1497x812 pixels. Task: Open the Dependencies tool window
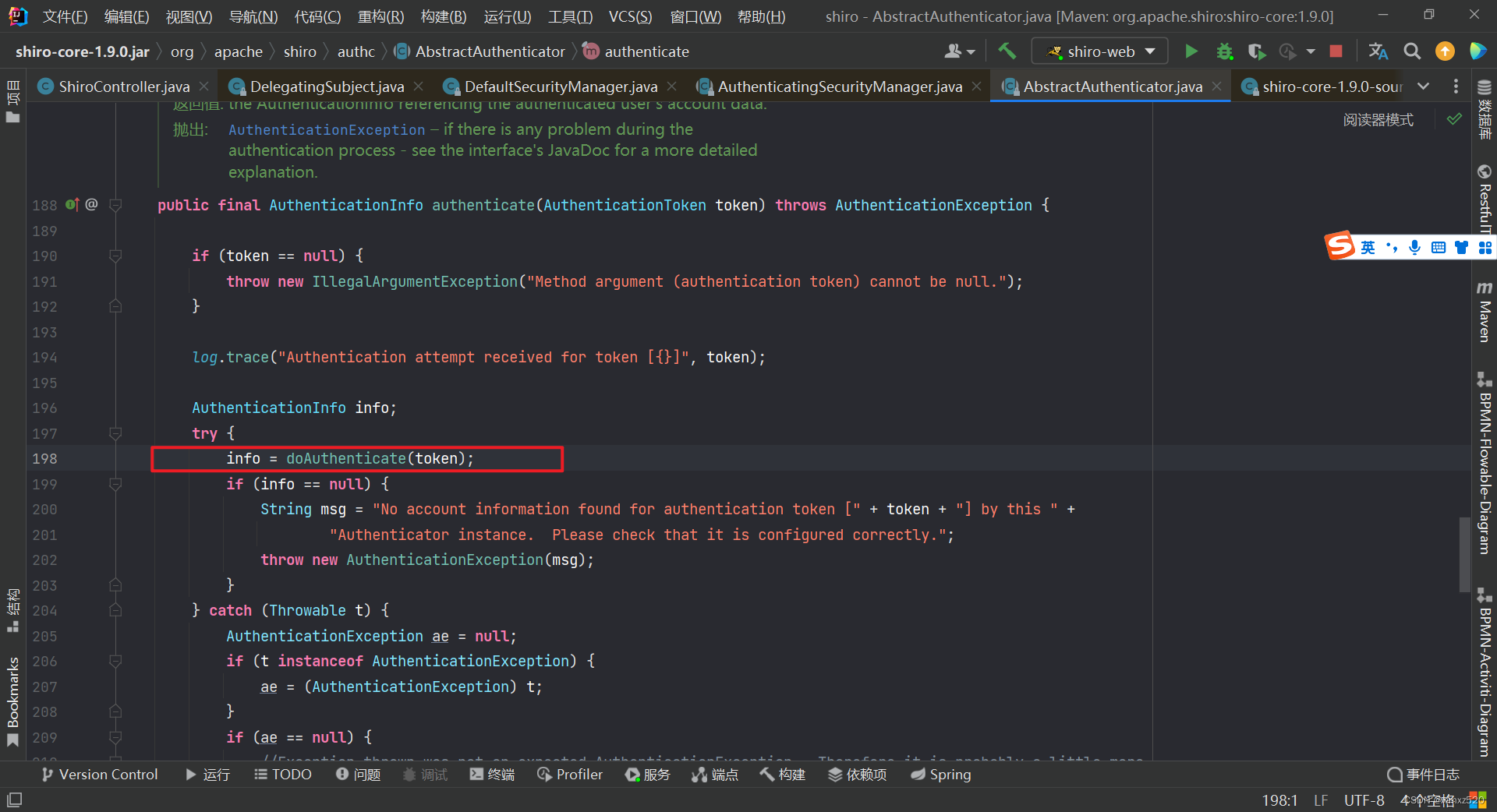tap(857, 775)
